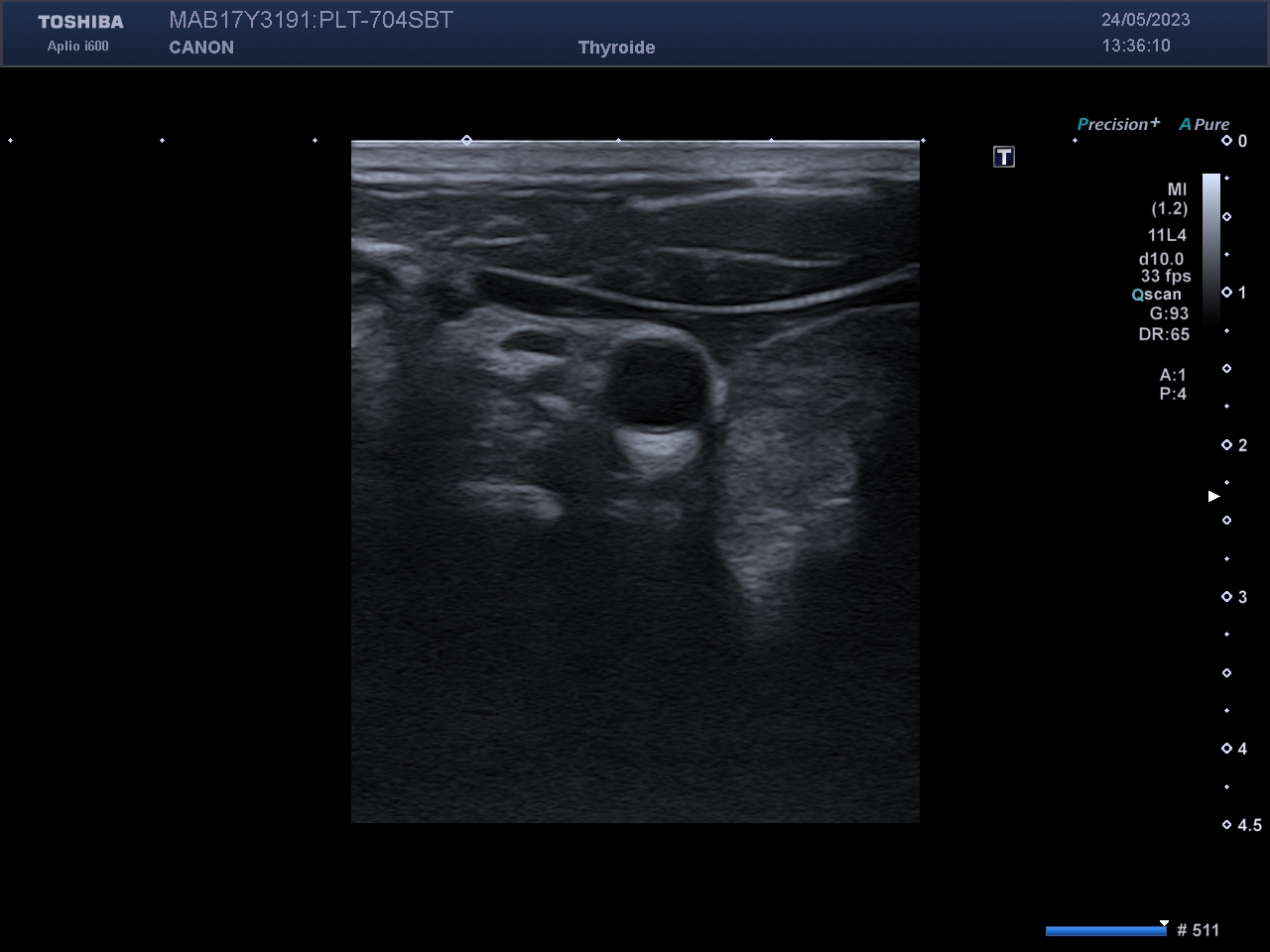
Task: Click the 2 cm depth scale marker
Action: click(x=1227, y=445)
